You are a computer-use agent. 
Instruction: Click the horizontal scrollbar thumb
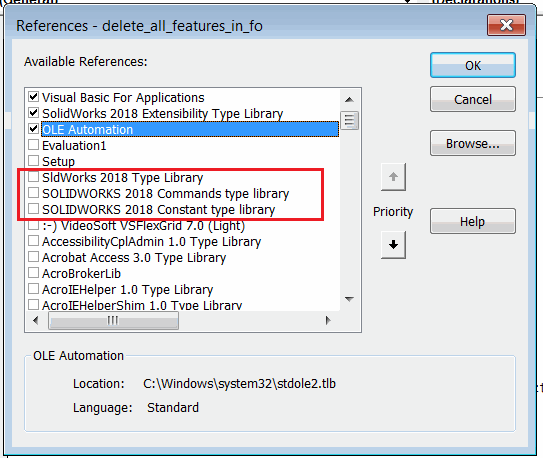[x=113, y=321]
